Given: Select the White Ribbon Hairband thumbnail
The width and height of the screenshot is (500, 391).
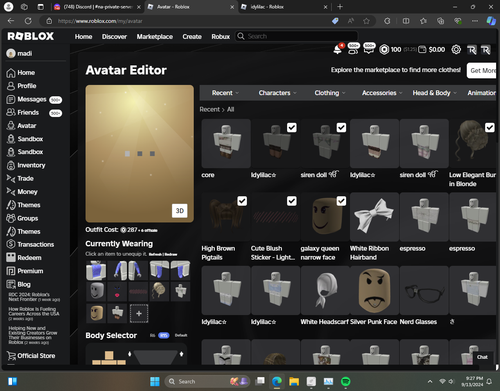Looking at the screenshot, I should pos(374,217).
